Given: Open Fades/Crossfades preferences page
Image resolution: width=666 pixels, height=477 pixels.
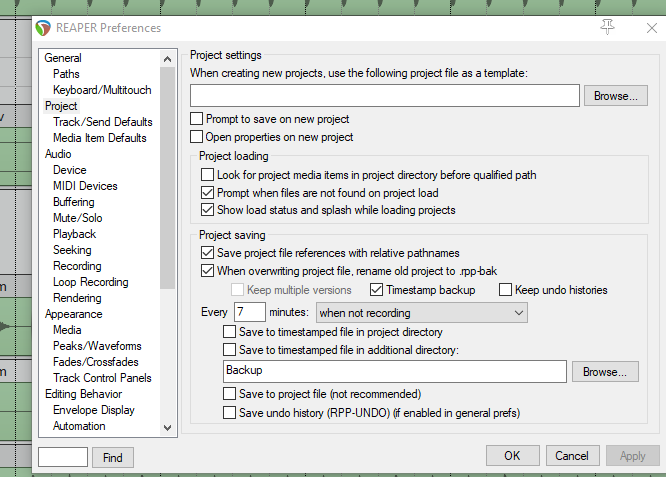Looking at the screenshot, I should 96,362.
